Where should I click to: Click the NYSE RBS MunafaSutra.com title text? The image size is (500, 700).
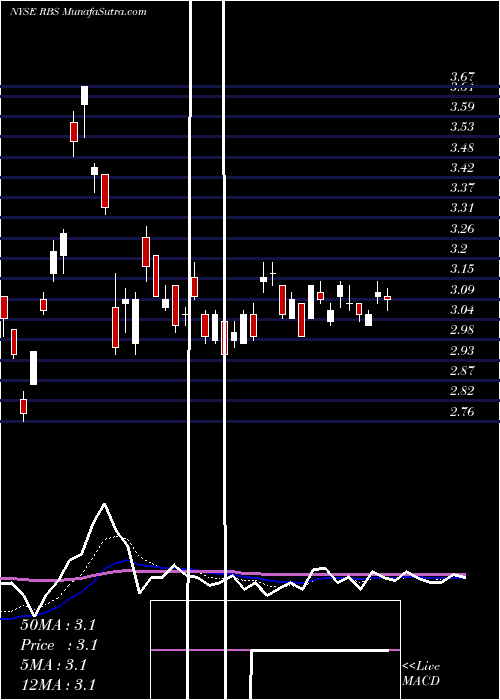(78, 12)
